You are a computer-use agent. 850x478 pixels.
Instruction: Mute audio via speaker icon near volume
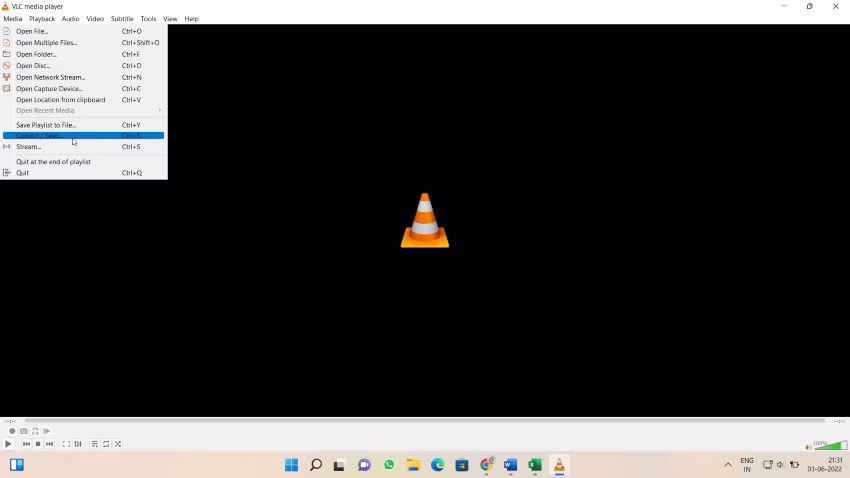(808, 447)
